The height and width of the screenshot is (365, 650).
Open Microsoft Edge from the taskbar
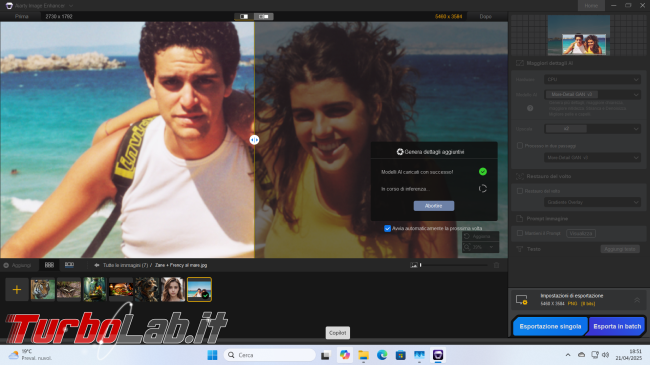tap(382, 355)
